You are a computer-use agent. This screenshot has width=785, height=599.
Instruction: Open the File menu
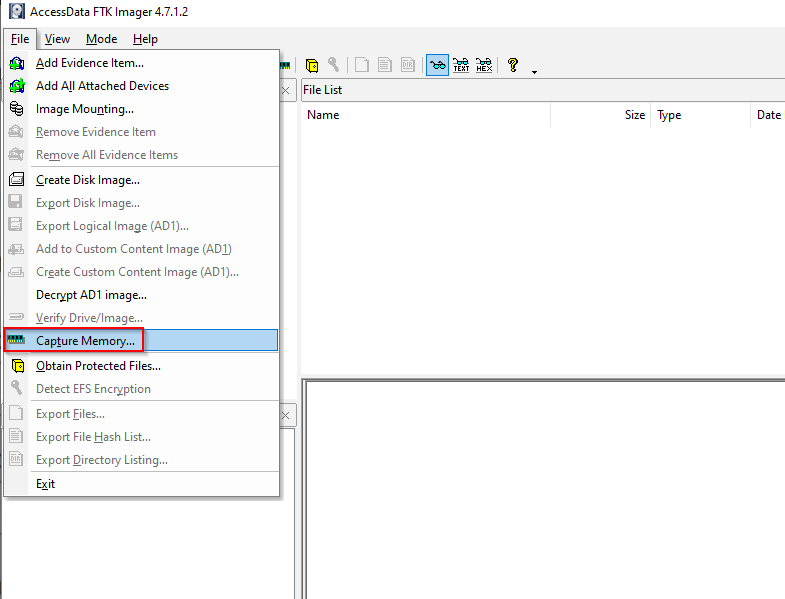coord(20,39)
